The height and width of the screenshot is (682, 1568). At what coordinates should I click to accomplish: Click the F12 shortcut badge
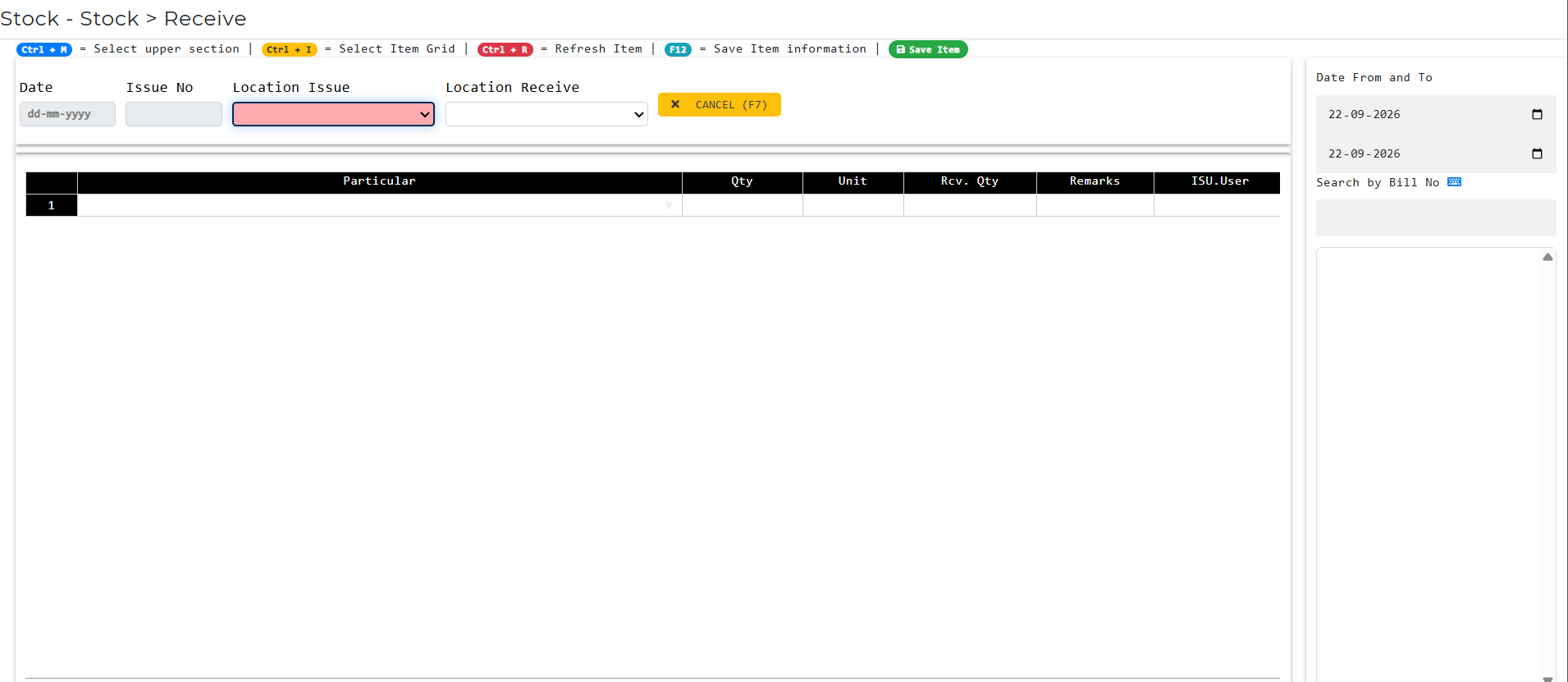coord(678,49)
